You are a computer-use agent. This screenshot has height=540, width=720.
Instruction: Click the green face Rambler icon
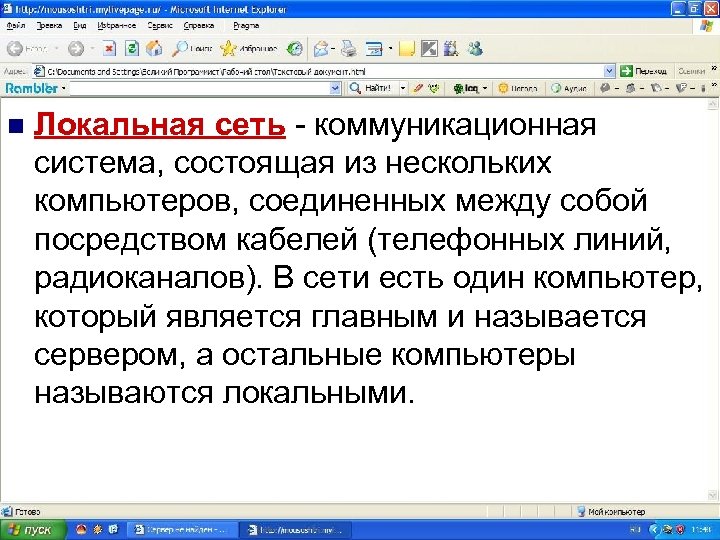coord(434,88)
